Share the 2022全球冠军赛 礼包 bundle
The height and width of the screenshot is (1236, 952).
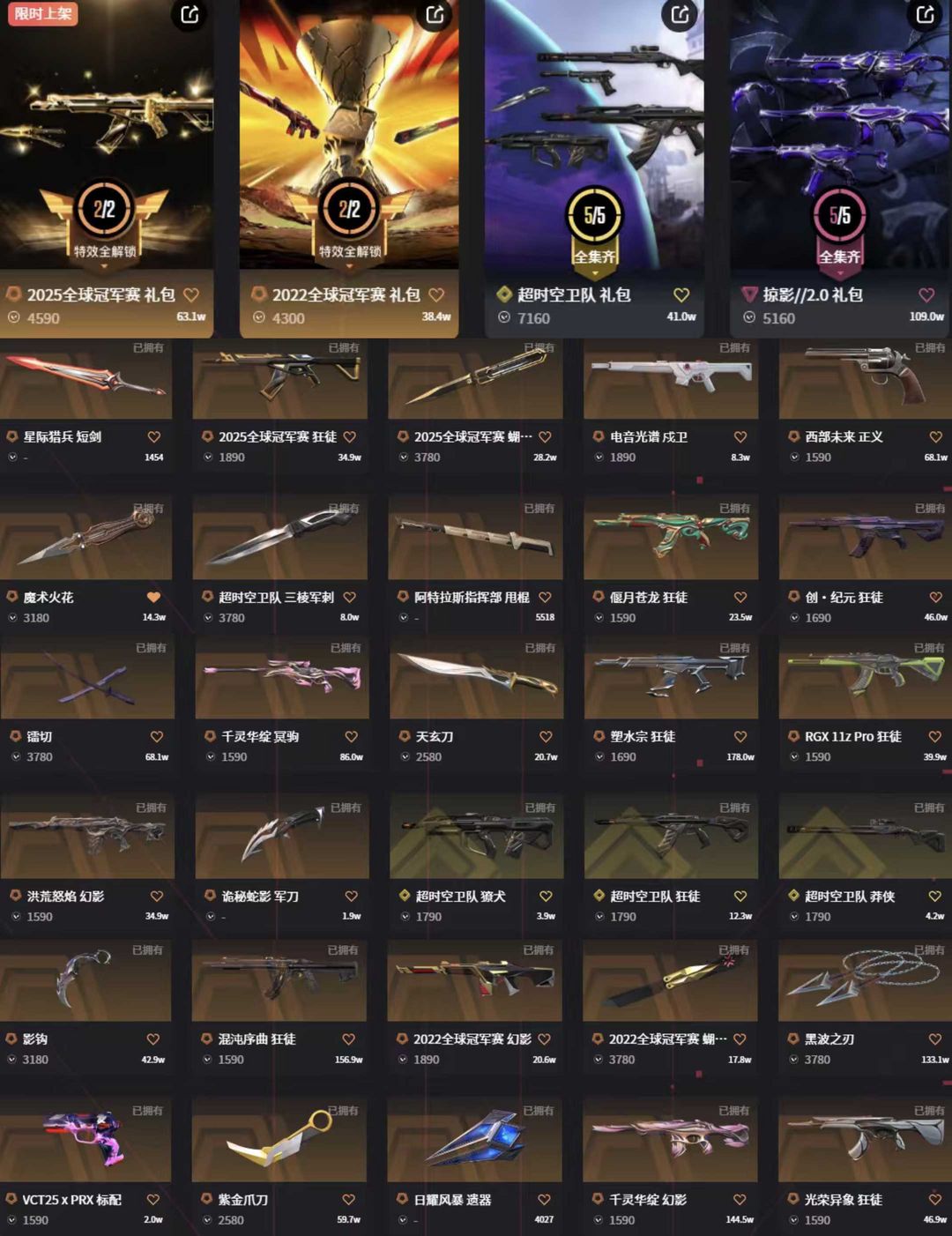[x=435, y=14]
